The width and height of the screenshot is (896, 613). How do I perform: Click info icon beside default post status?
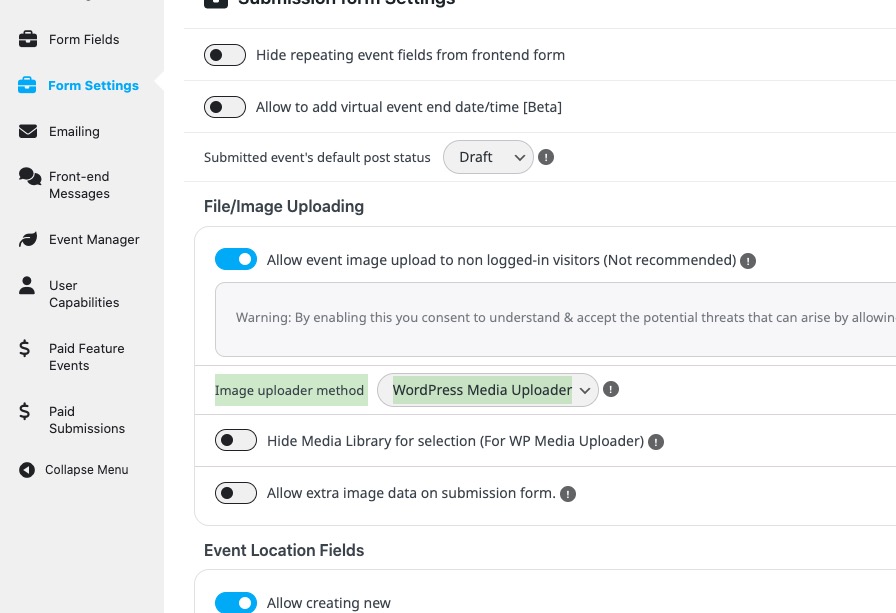click(x=546, y=157)
